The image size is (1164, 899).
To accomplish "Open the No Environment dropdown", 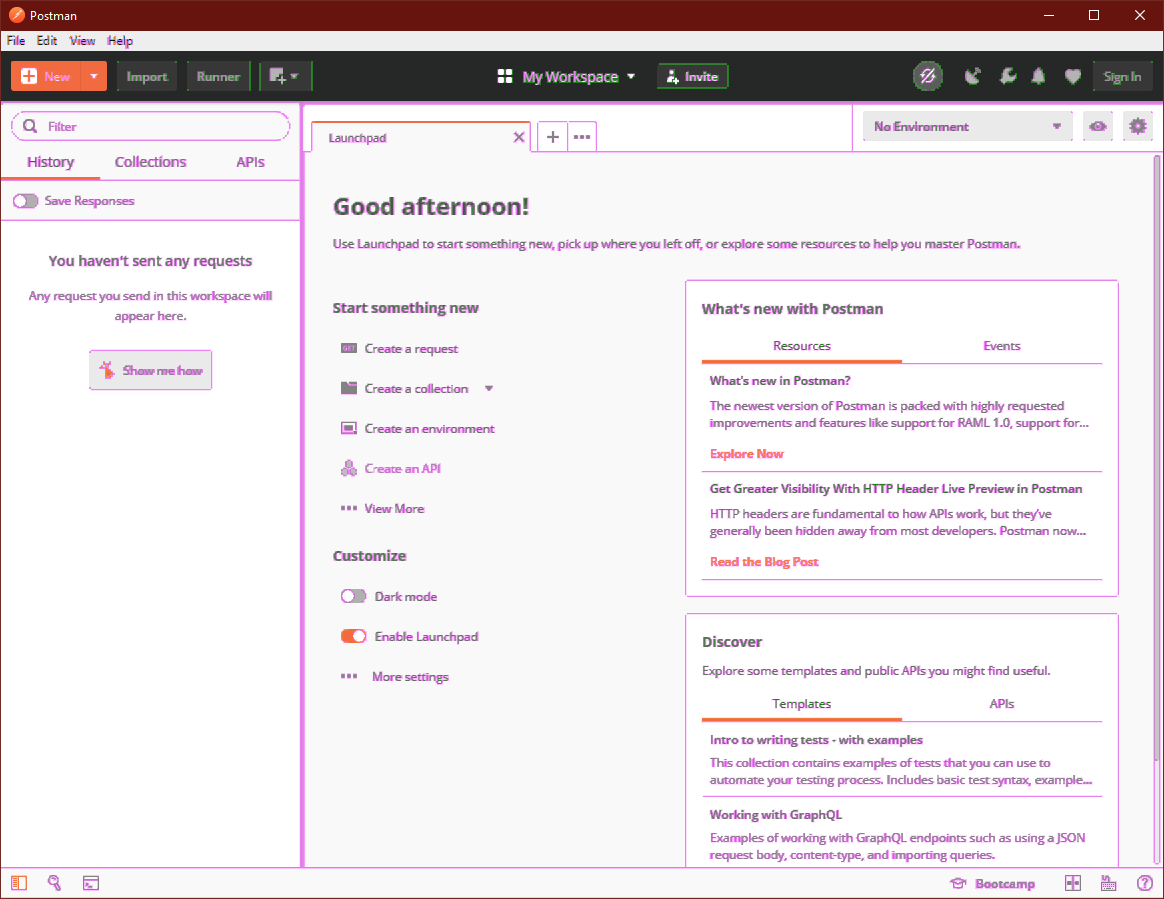I will [967, 126].
